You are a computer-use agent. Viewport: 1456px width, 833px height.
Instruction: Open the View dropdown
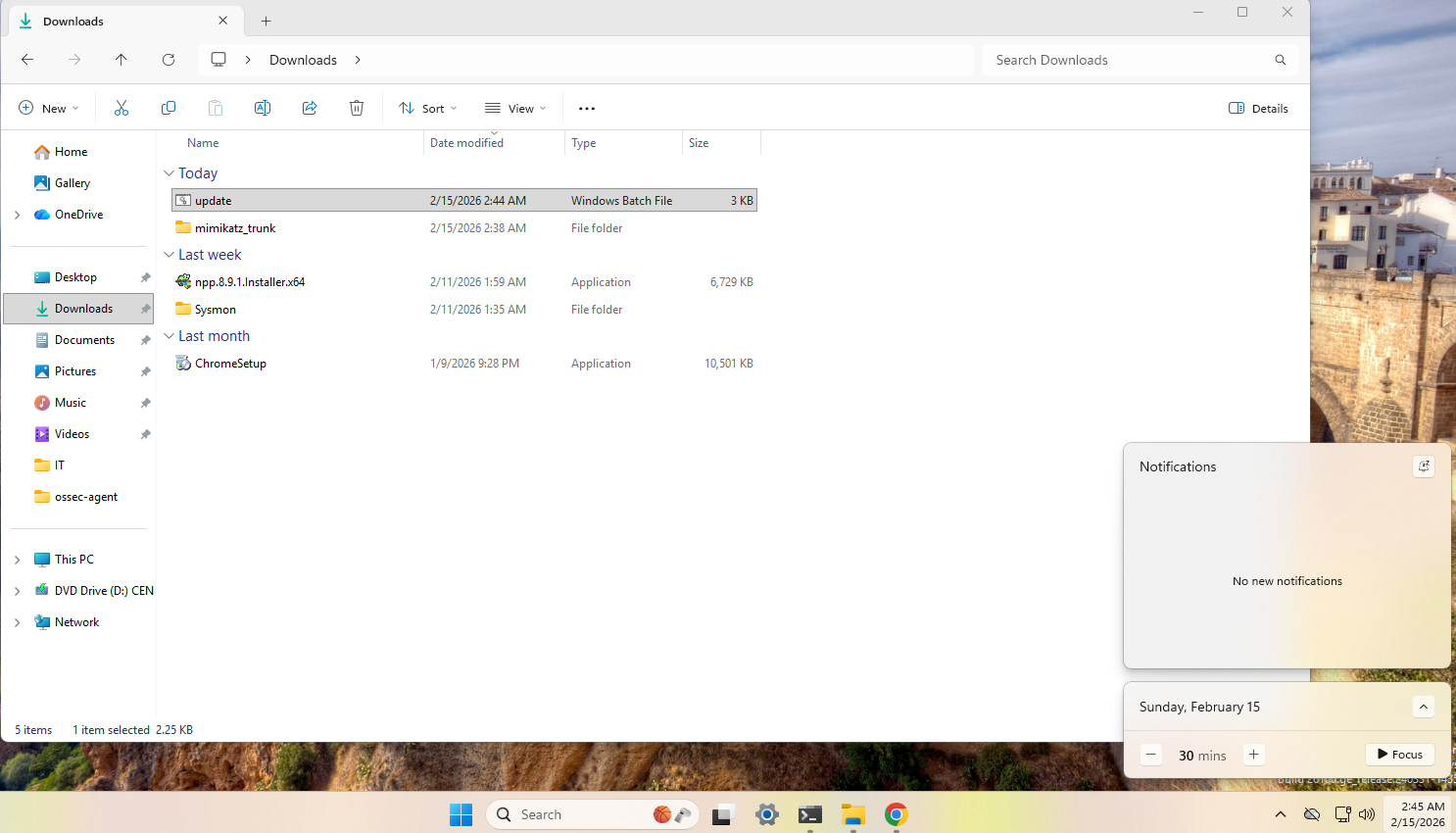[515, 109]
